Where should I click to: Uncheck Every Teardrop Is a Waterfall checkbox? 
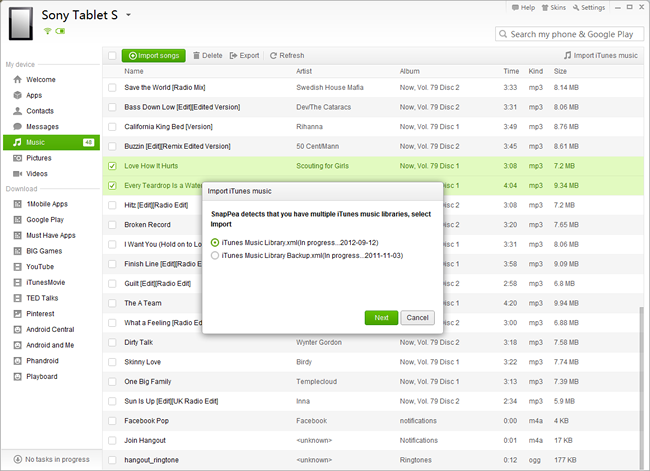click(x=112, y=186)
